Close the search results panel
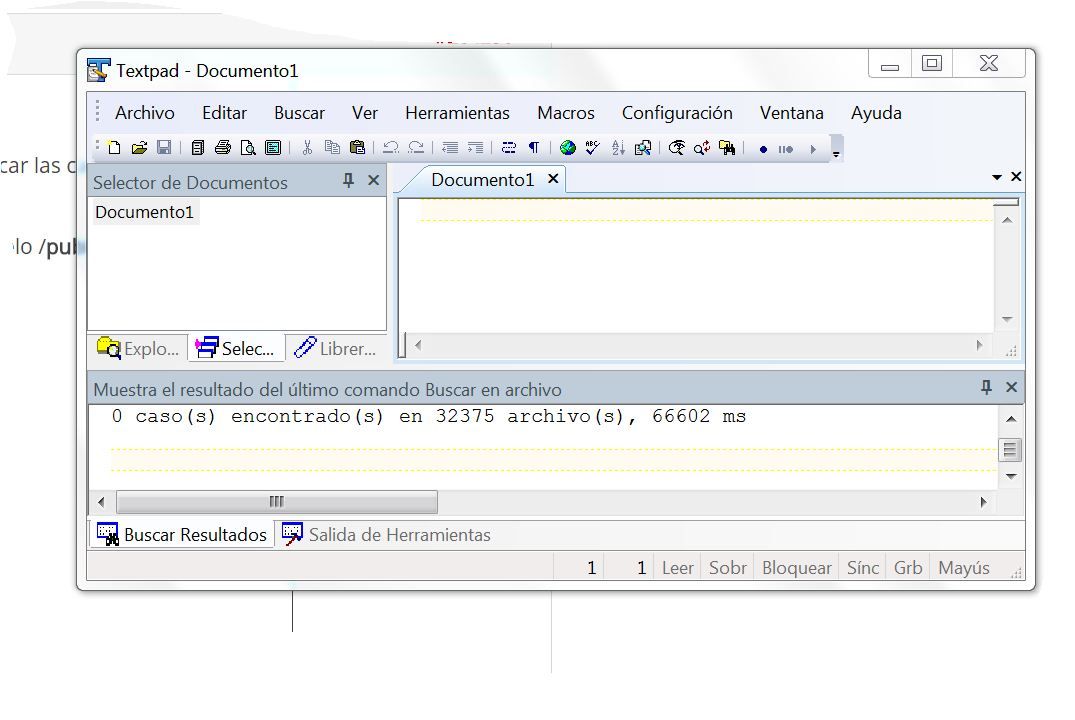Viewport: 1075px width, 720px height. tap(1011, 387)
